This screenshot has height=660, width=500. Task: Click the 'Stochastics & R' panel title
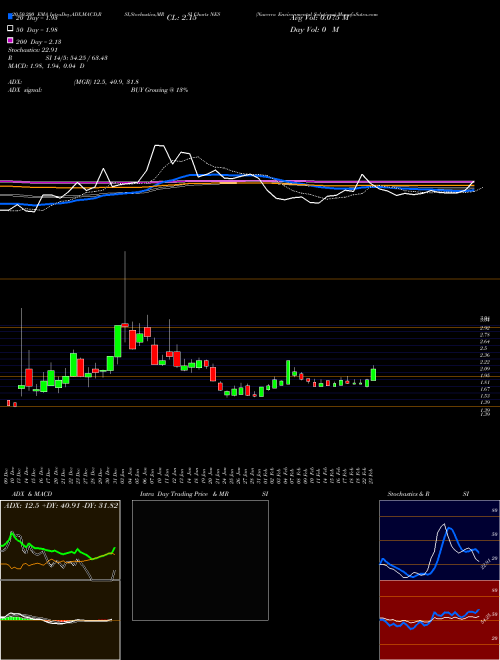pos(408,494)
